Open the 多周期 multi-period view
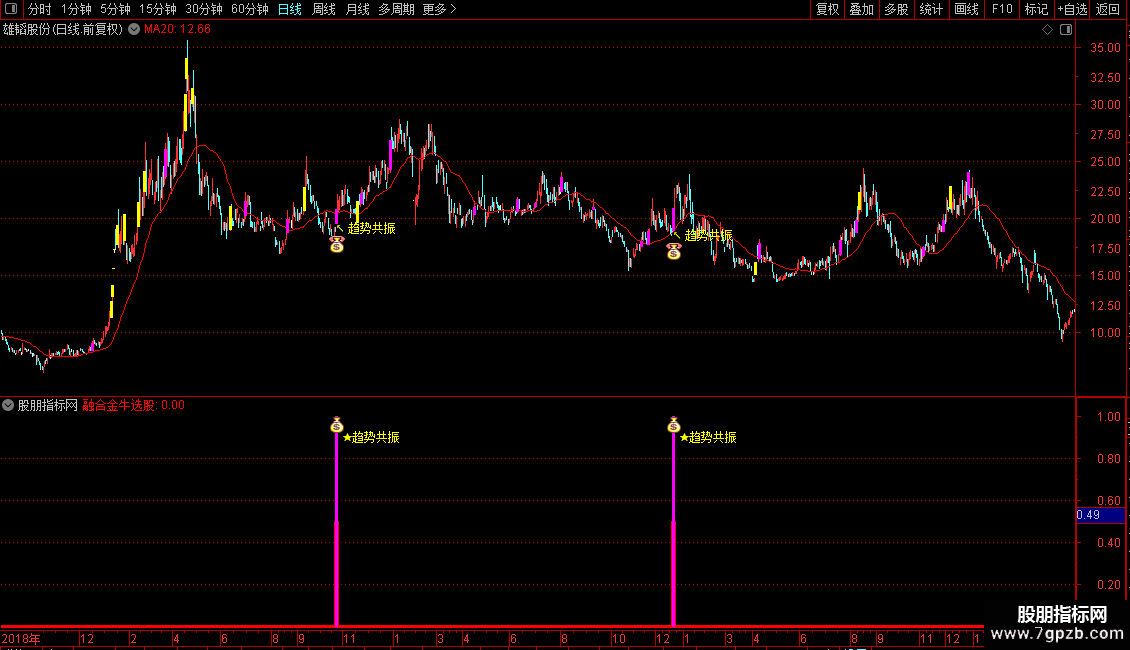 pyautogui.click(x=396, y=9)
